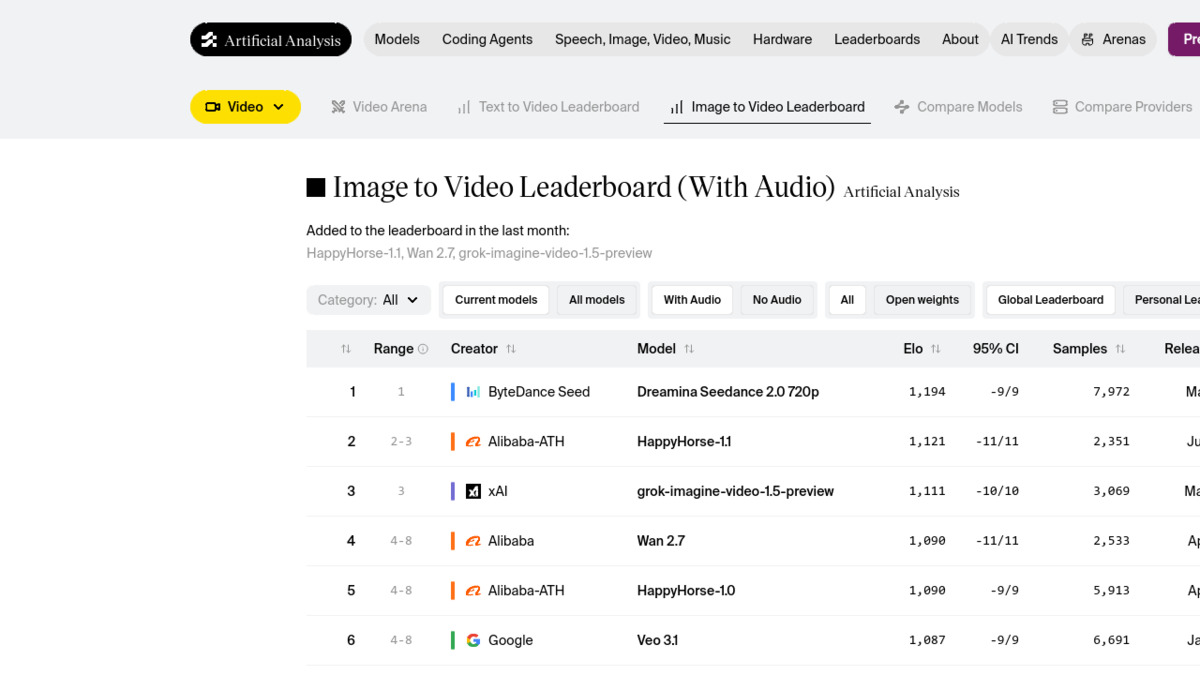The width and height of the screenshot is (1200, 675).
Task: Click the 95% CI column header
Action: pos(995,349)
